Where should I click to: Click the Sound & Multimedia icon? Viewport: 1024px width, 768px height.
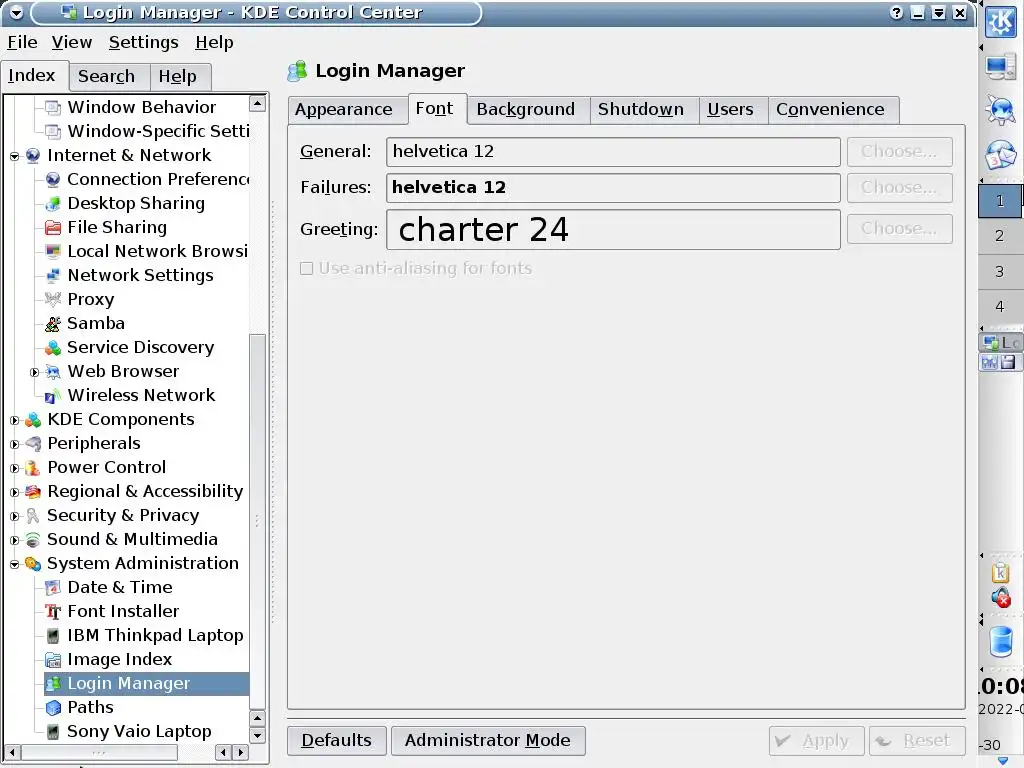click(x=33, y=539)
